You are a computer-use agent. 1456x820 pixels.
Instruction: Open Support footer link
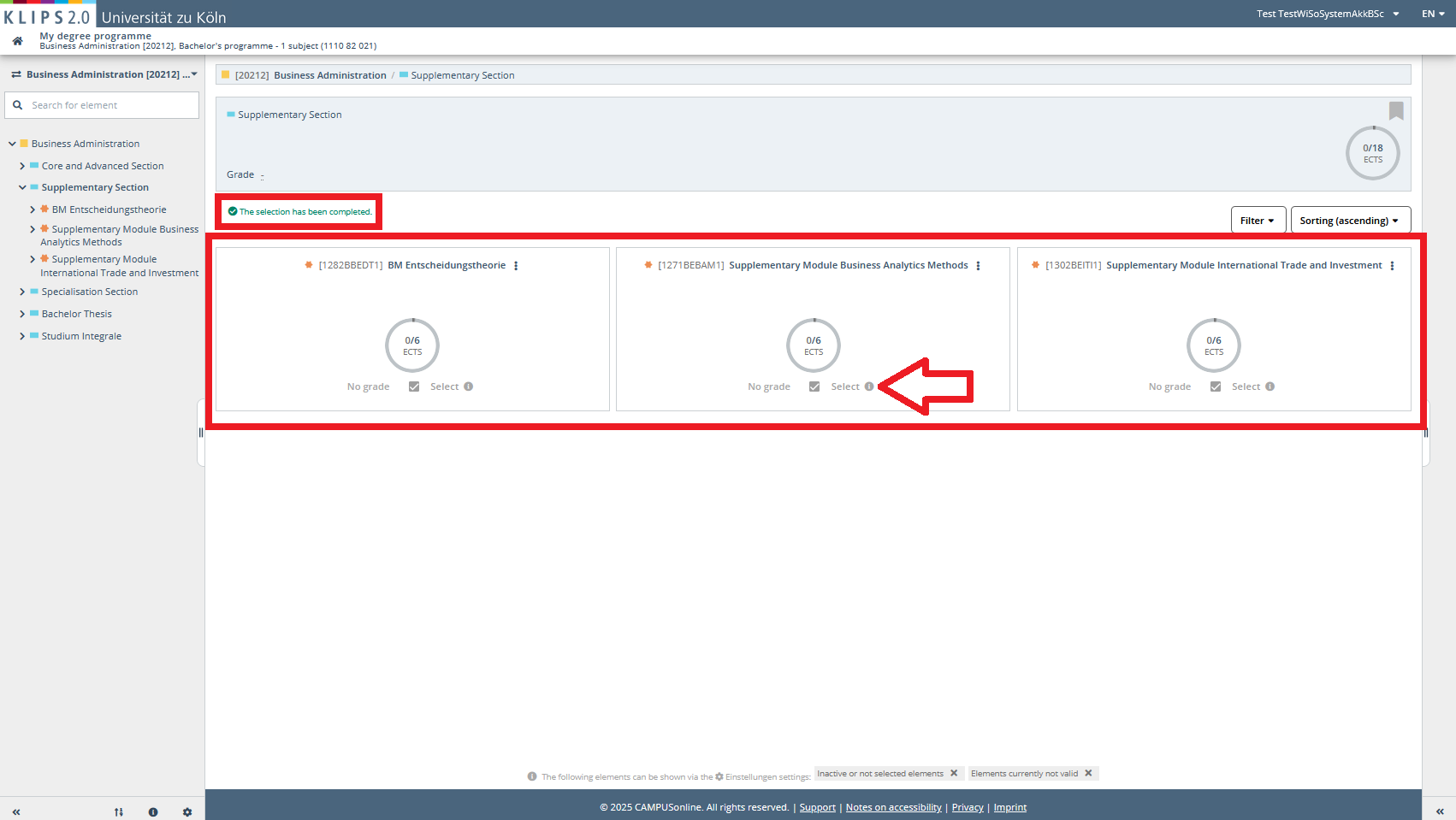[818, 807]
